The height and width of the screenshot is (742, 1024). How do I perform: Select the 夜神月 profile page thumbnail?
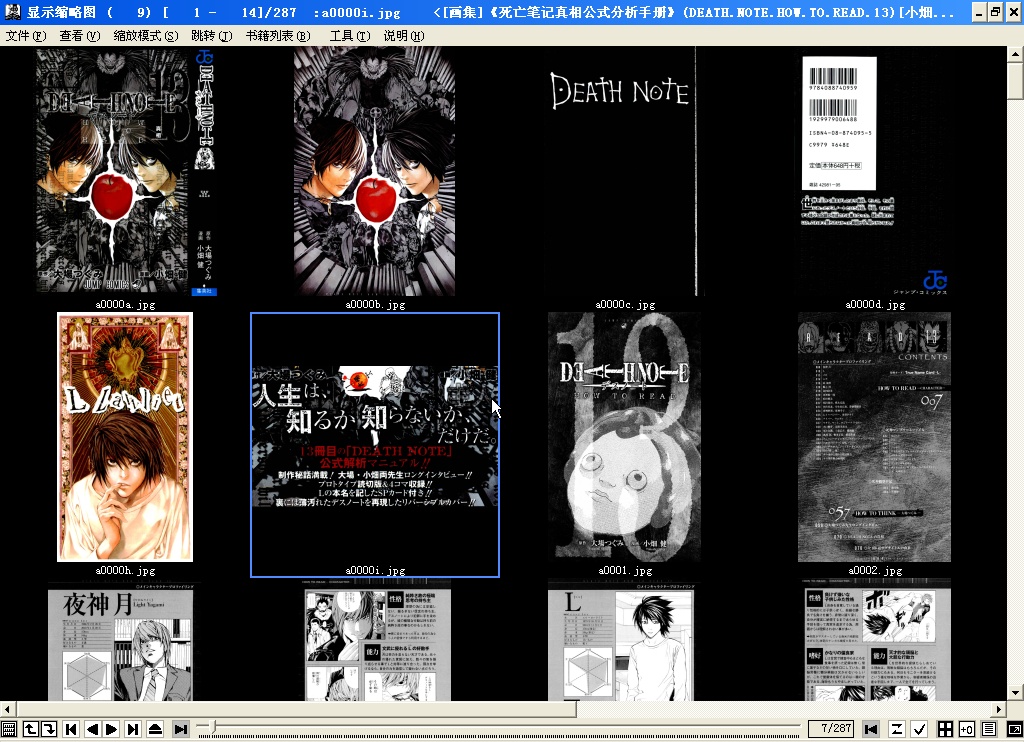120,643
